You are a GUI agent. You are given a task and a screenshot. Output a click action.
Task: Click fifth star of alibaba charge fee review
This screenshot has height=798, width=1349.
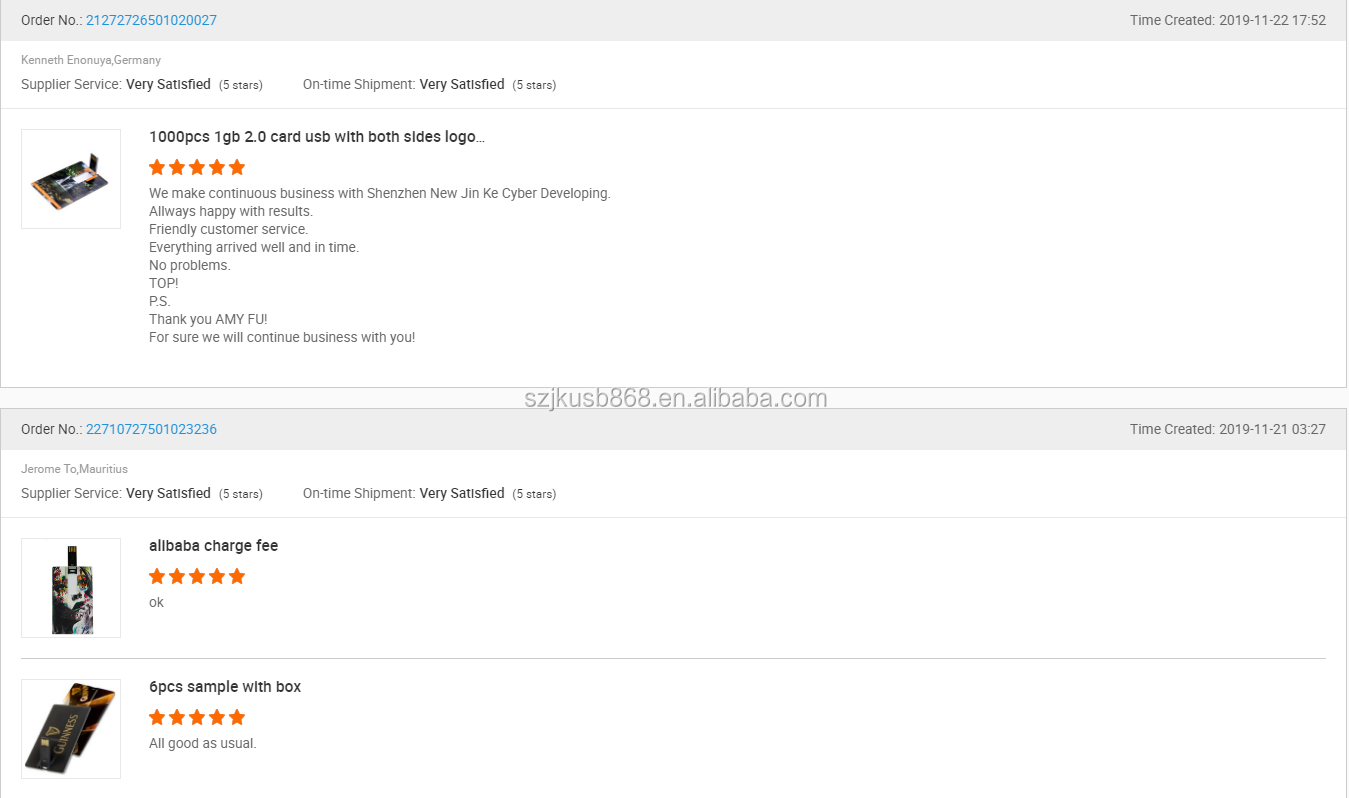tap(237, 576)
